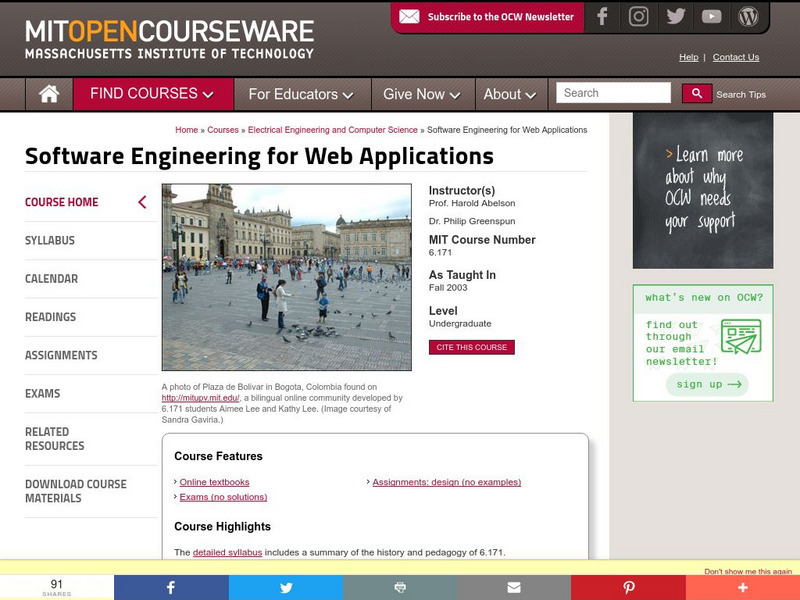Click the print icon in share bar
Image resolution: width=800 pixels, height=600 pixels.
tap(400, 587)
